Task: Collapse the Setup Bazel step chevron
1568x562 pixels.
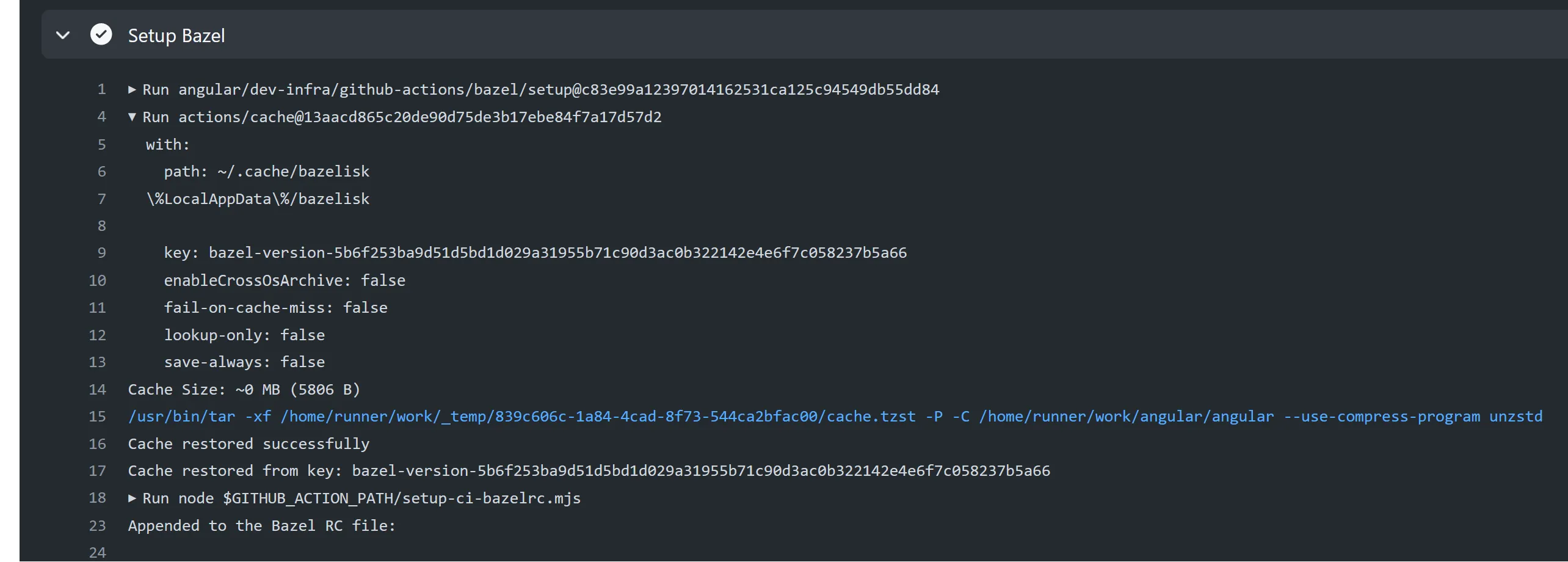Action: pyautogui.click(x=63, y=35)
